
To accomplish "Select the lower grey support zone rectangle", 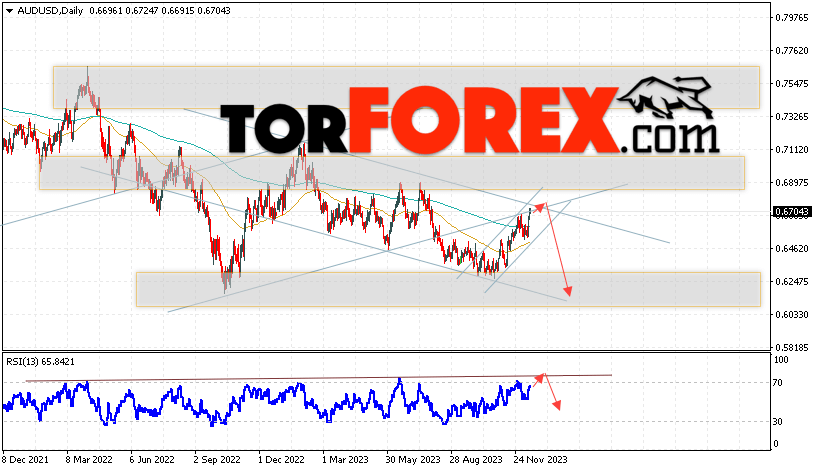I will (448, 289).
